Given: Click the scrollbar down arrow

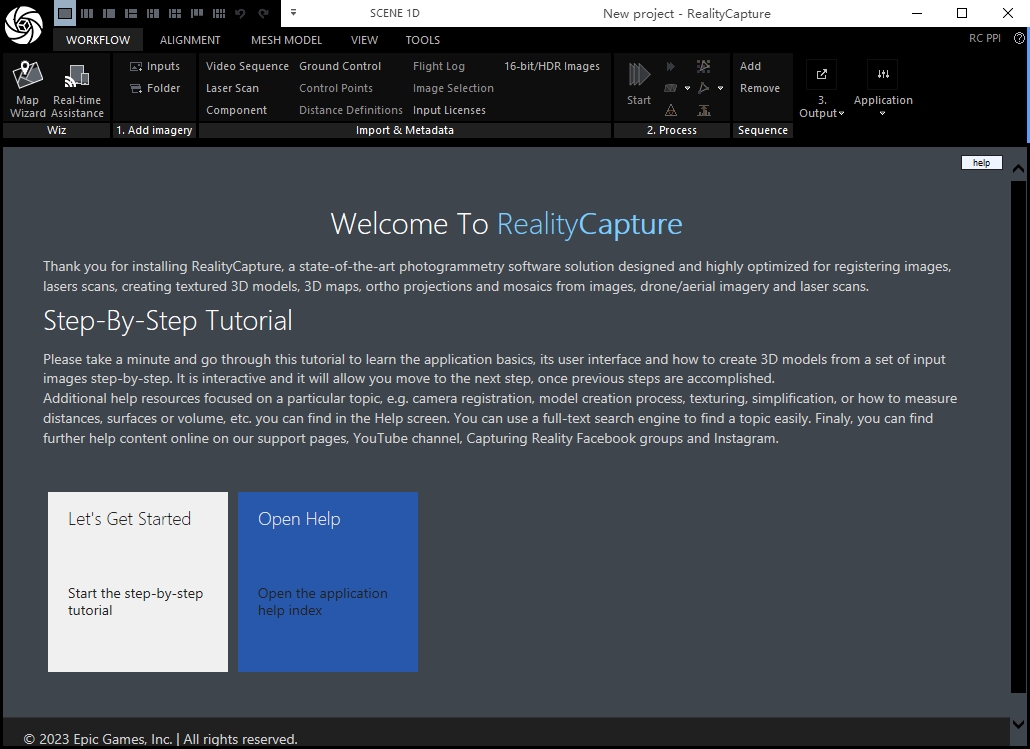Looking at the screenshot, I should click(x=1018, y=724).
